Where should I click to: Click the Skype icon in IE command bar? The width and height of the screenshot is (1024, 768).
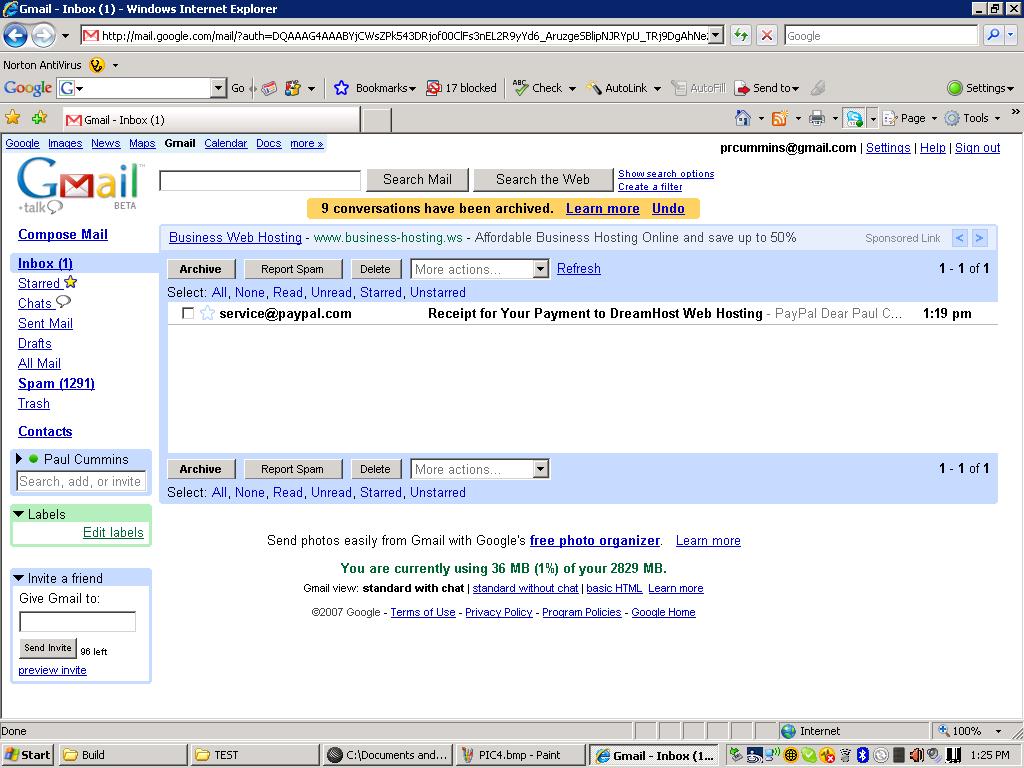[x=854, y=118]
